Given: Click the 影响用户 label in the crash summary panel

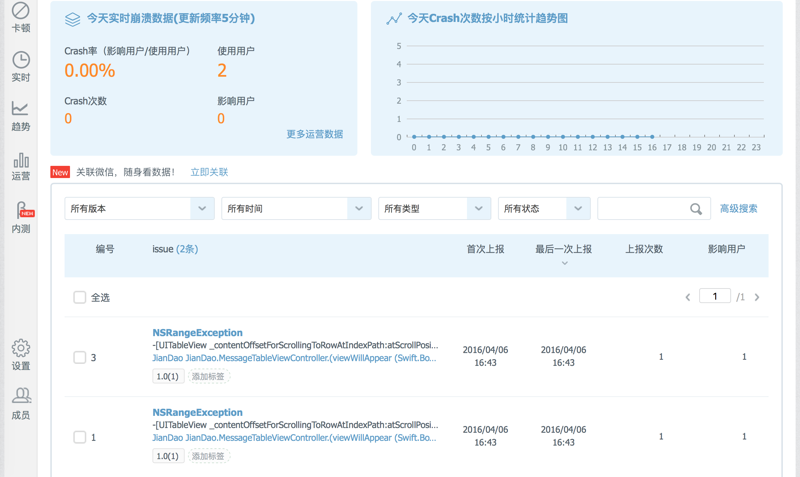Looking at the screenshot, I should 236,101.
